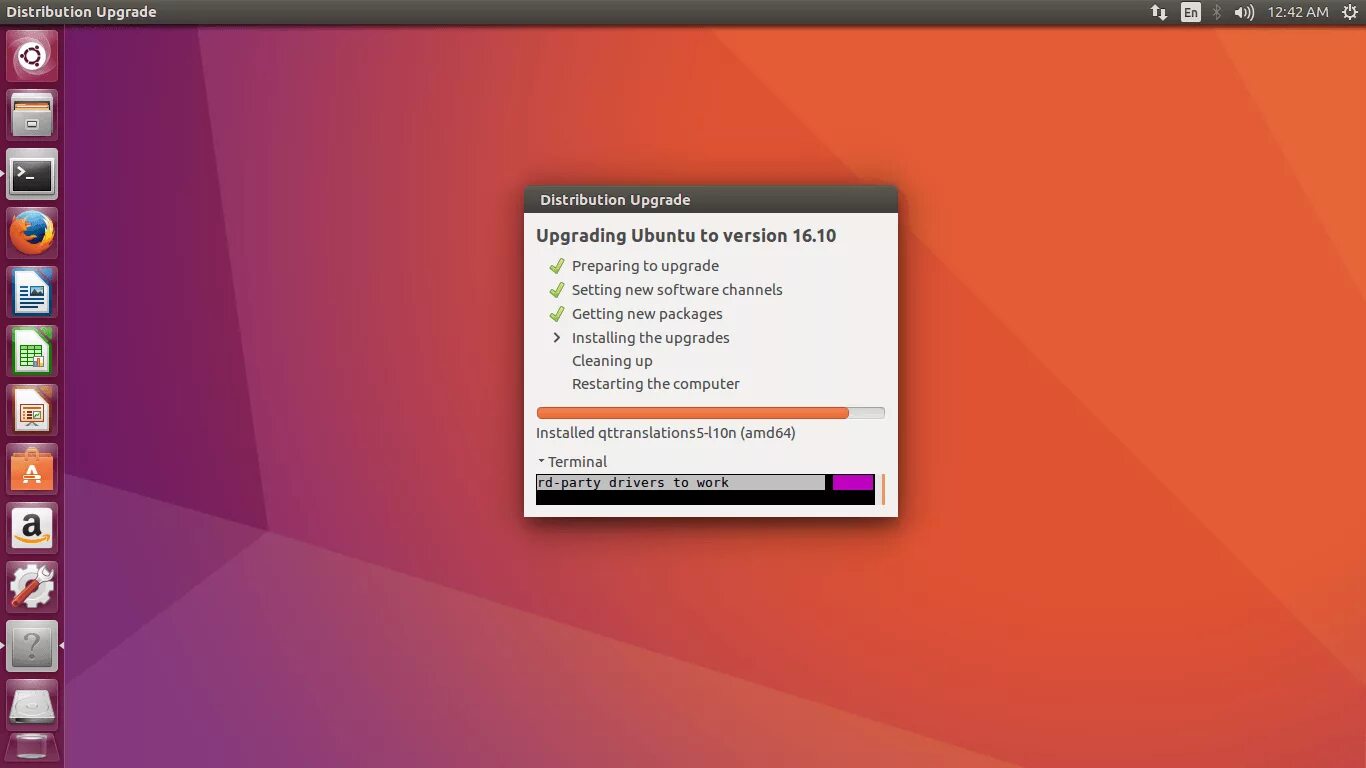Screen dimensions: 1366x768
Task: Click the 'Installing the upgrades' step text
Action: 651,338
